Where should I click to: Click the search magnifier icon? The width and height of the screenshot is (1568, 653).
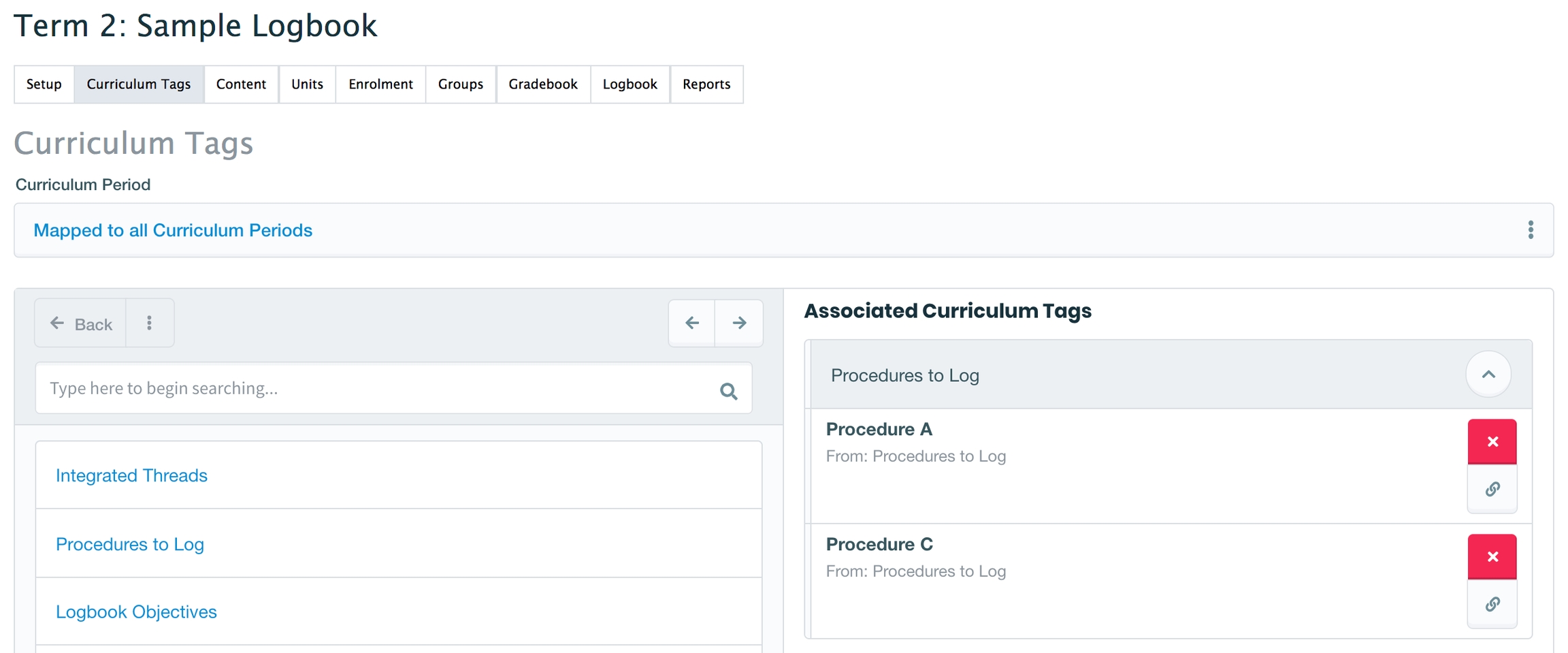[728, 391]
